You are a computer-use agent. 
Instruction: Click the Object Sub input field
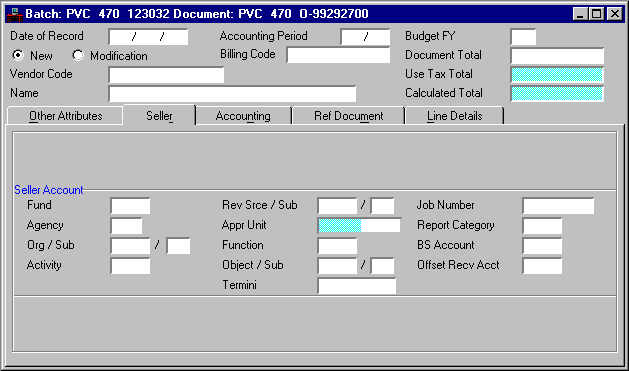click(x=382, y=266)
